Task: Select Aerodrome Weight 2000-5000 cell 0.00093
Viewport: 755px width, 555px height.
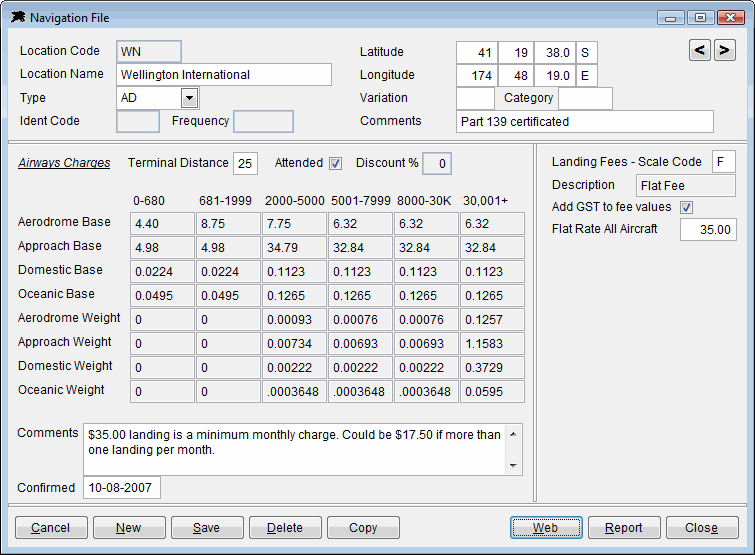Action: [x=294, y=320]
